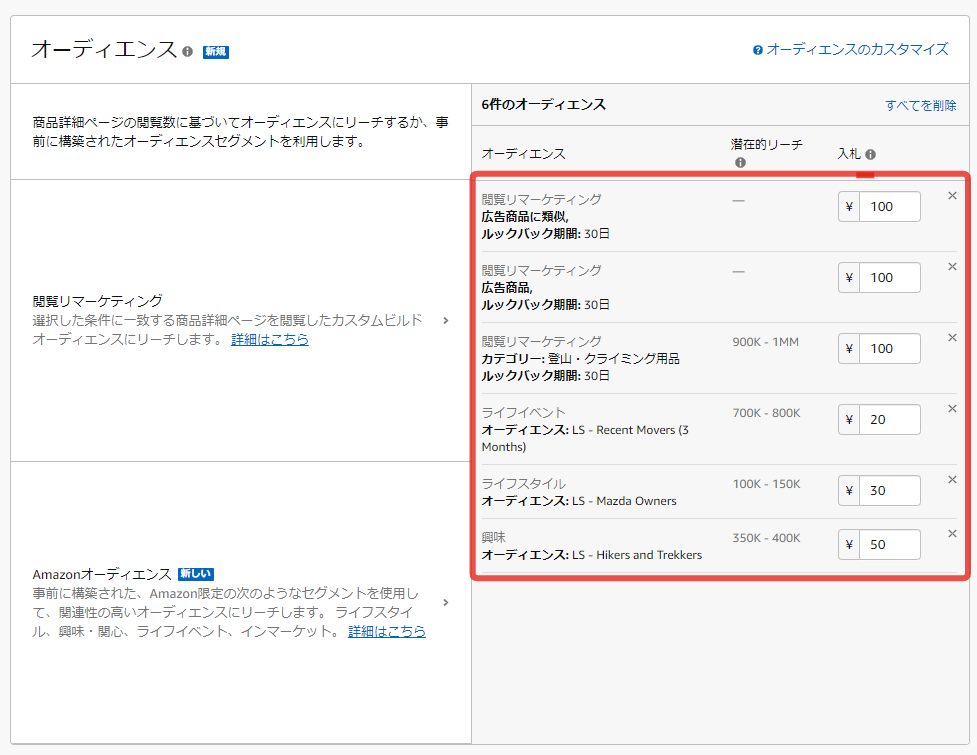Click すべてを削除 to remove all audiences

click(920, 105)
